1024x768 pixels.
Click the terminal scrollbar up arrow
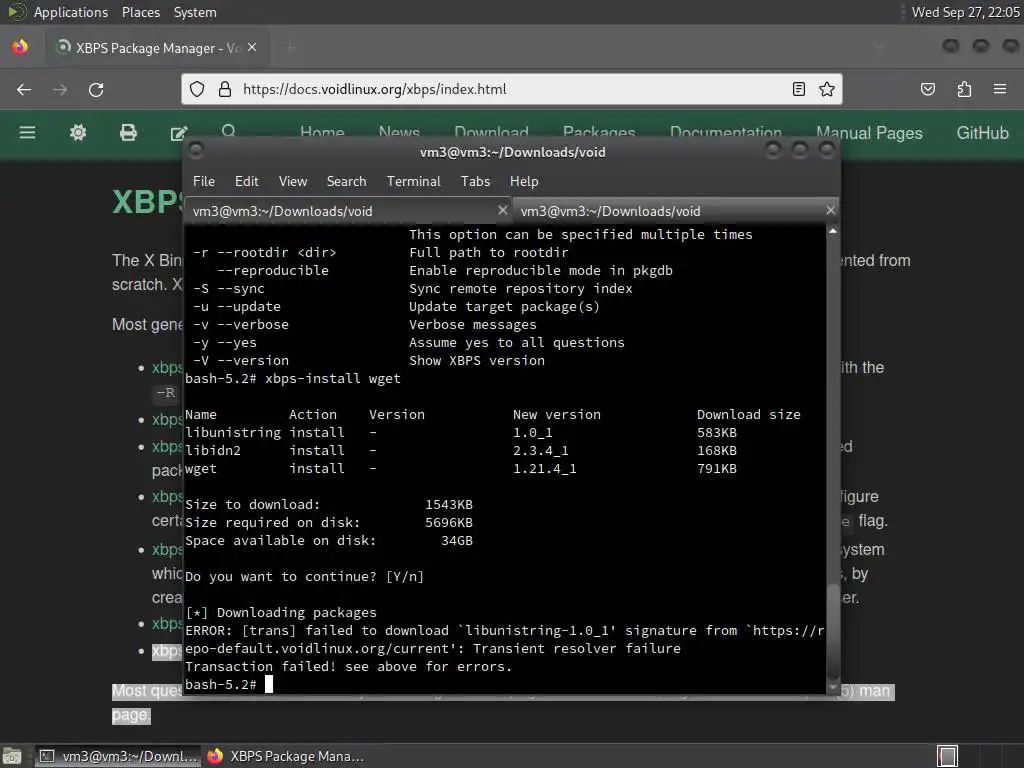[x=833, y=231]
